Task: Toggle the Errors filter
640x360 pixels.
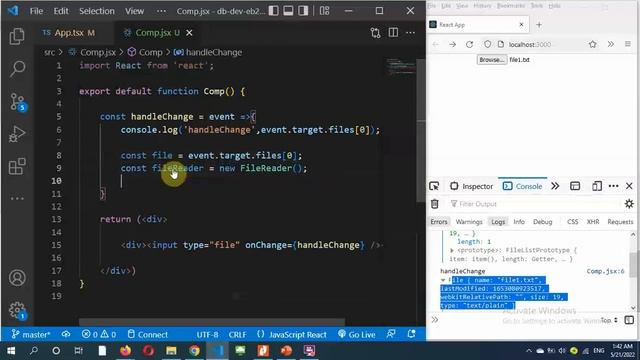Action: (x=439, y=222)
